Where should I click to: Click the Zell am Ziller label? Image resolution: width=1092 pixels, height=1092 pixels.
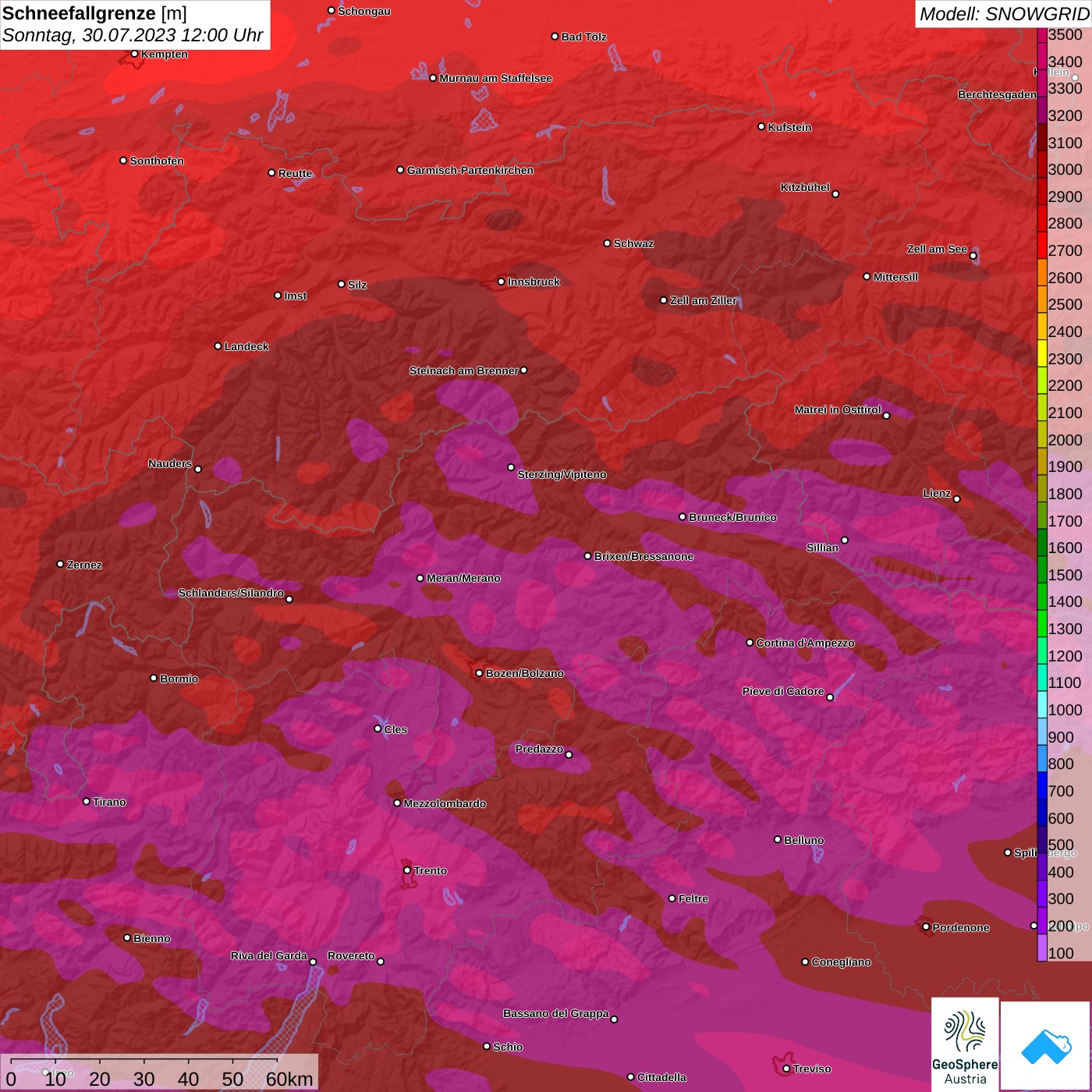[x=703, y=300]
